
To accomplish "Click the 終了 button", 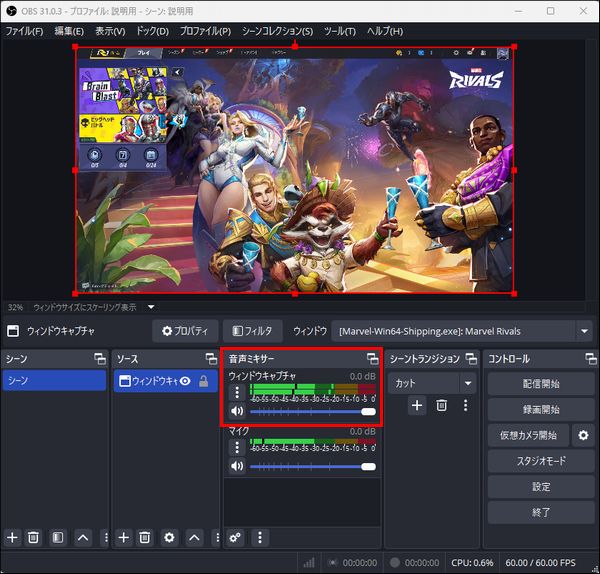I will point(541,512).
